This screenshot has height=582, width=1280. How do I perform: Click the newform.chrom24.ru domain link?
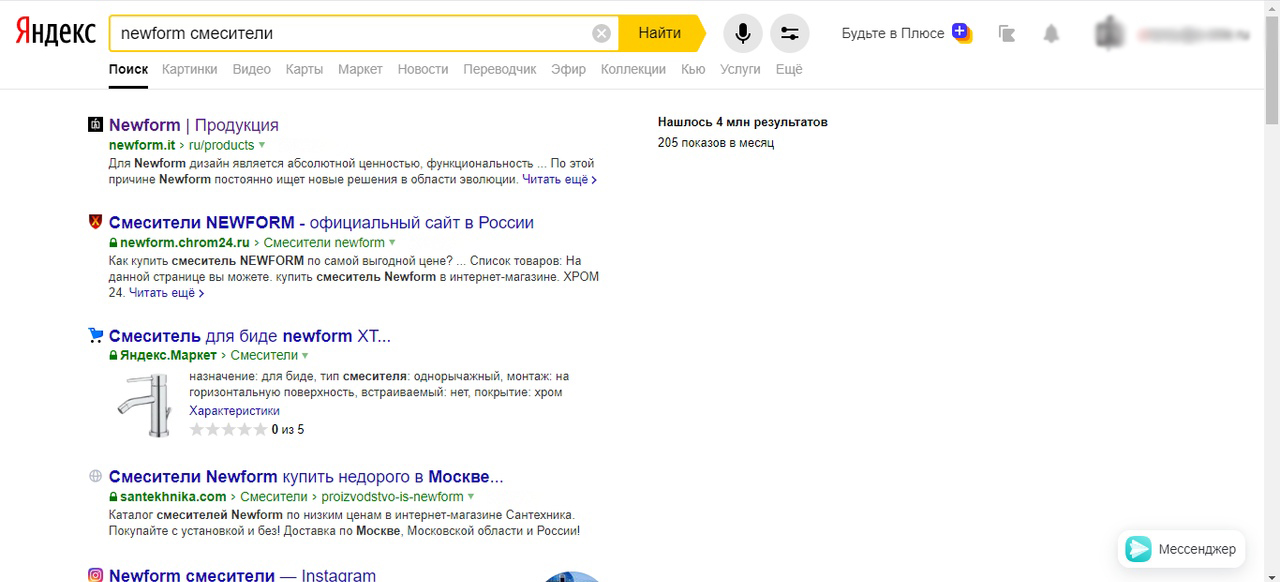click(x=185, y=242)
